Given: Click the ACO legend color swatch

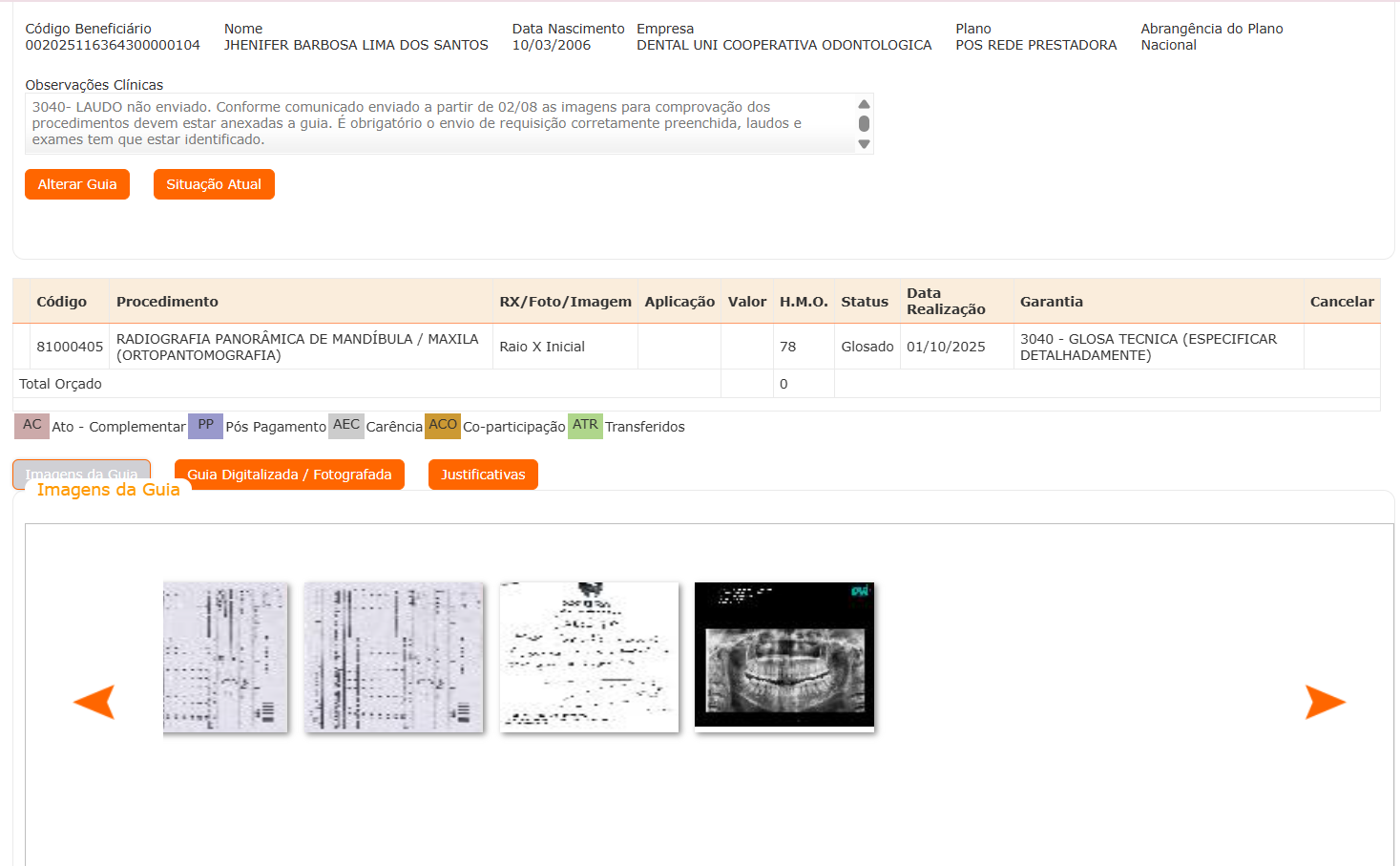Looking at the screenshot, I should [x=443, y=426].
